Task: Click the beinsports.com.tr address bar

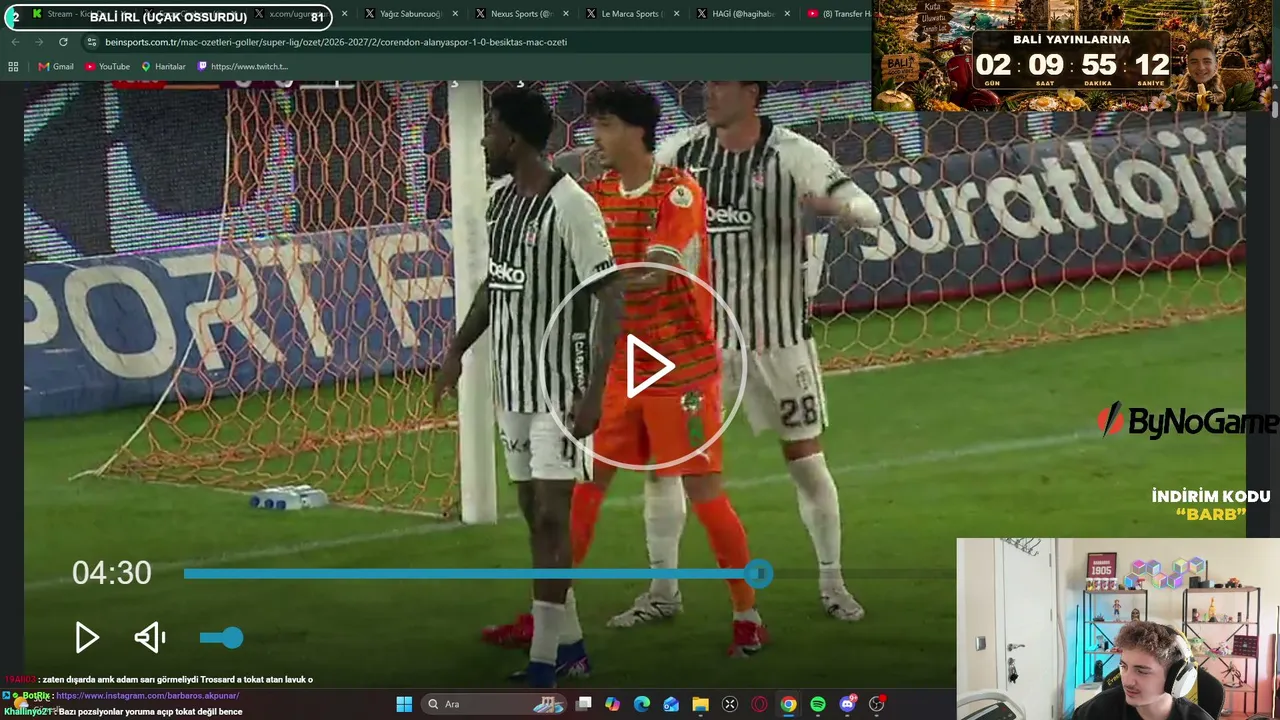Action: tap(475, 42)
